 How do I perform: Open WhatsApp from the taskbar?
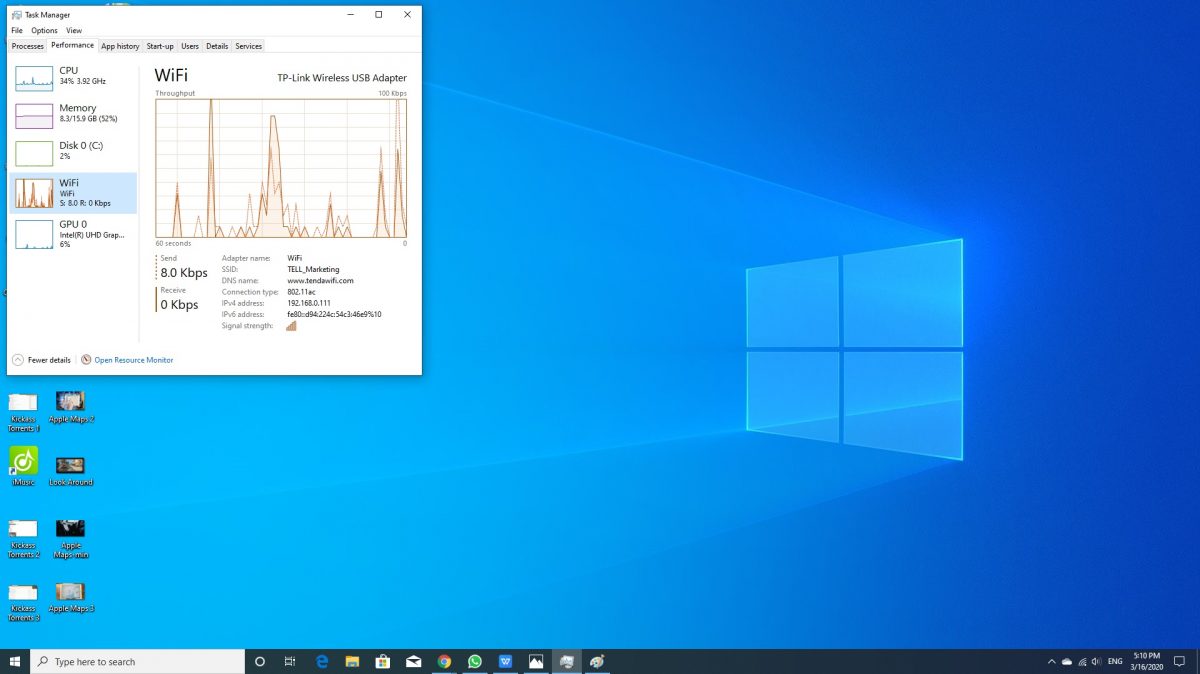tap(475, 661)
